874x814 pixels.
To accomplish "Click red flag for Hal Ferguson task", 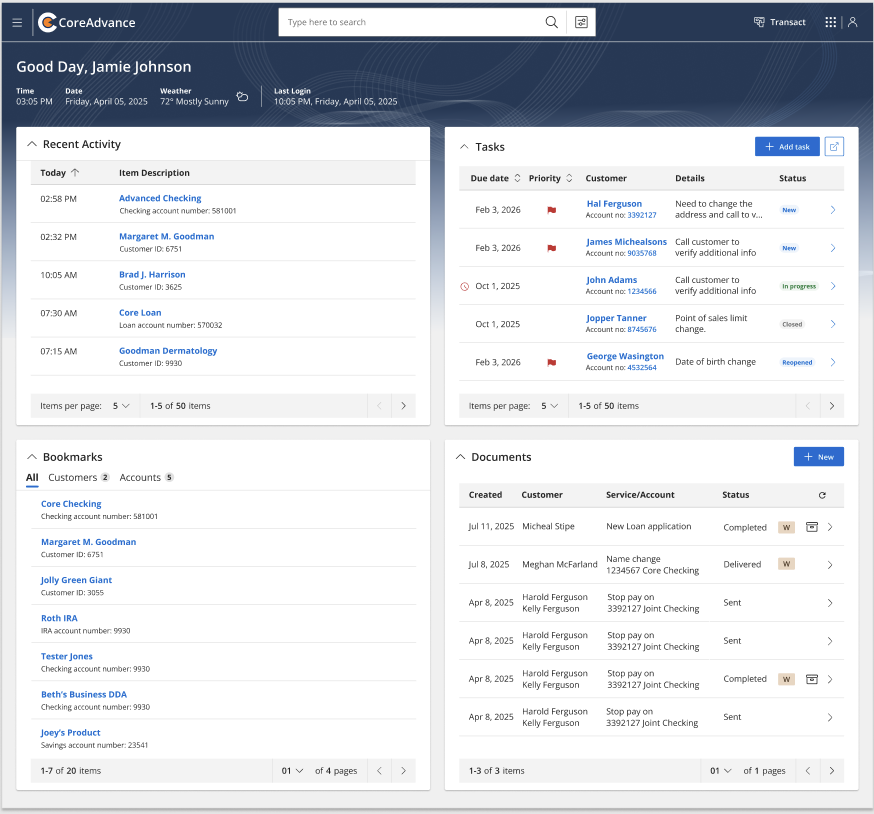I will click(551, 210).
